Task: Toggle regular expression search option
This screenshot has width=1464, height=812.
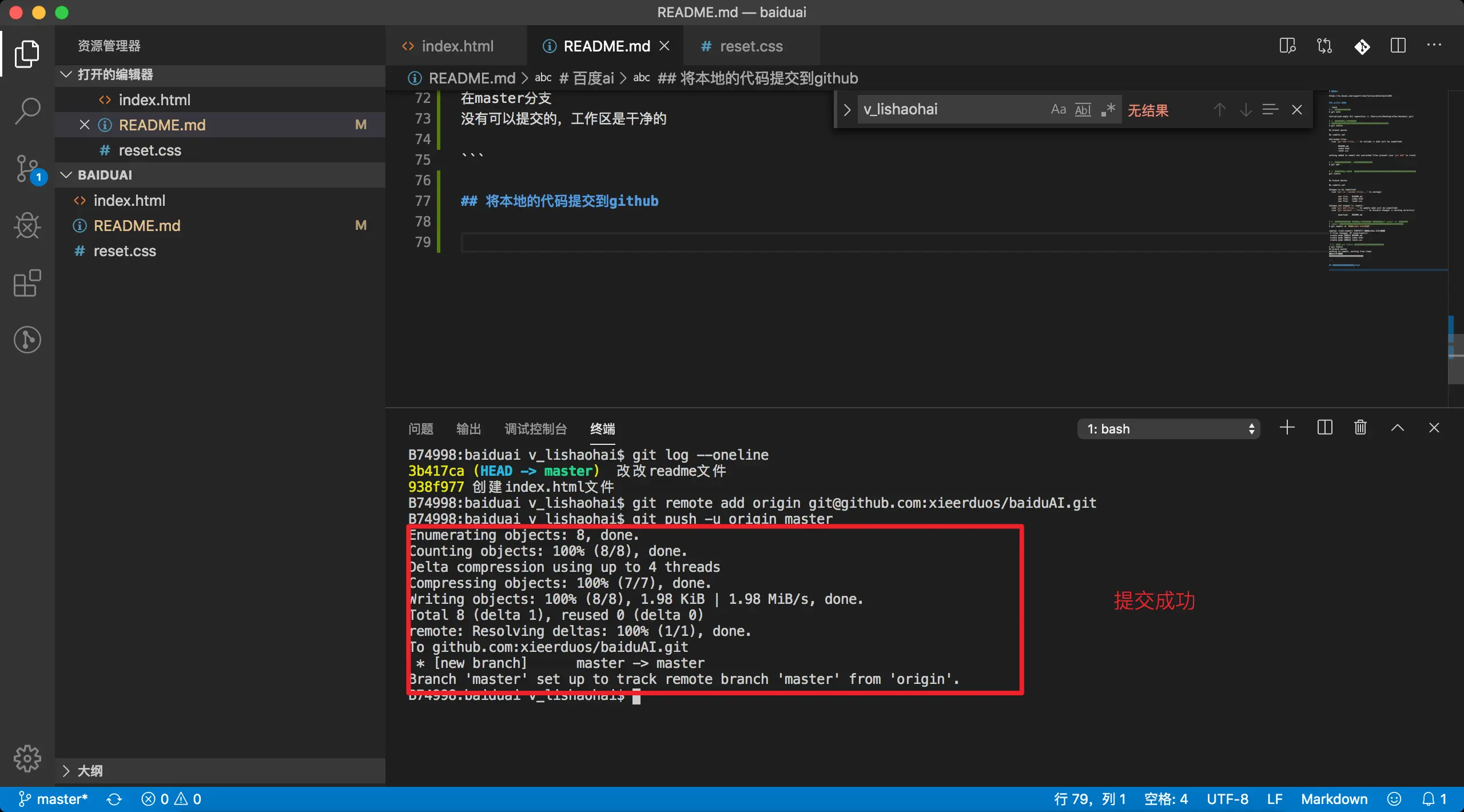Action: (x=1108, y=109)
